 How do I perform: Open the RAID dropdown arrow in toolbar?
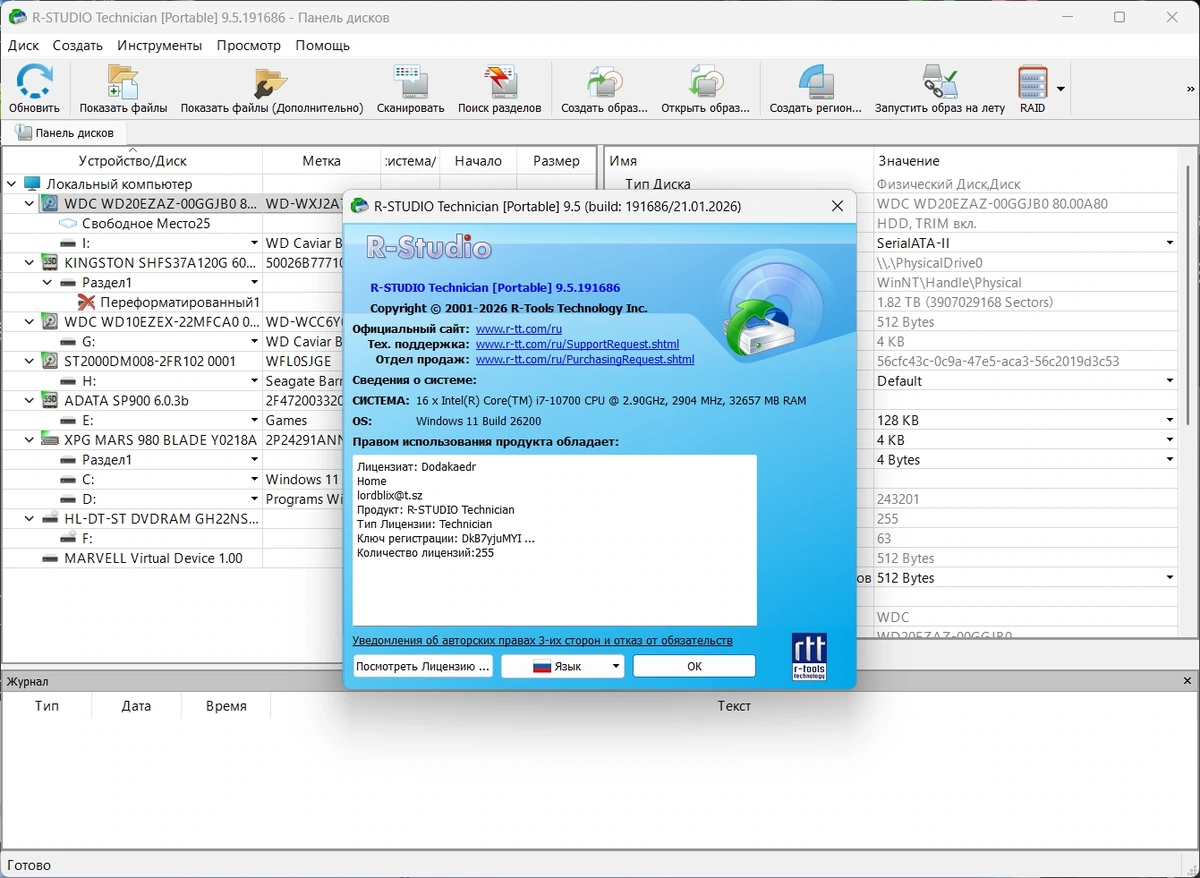click(1061, 89)
